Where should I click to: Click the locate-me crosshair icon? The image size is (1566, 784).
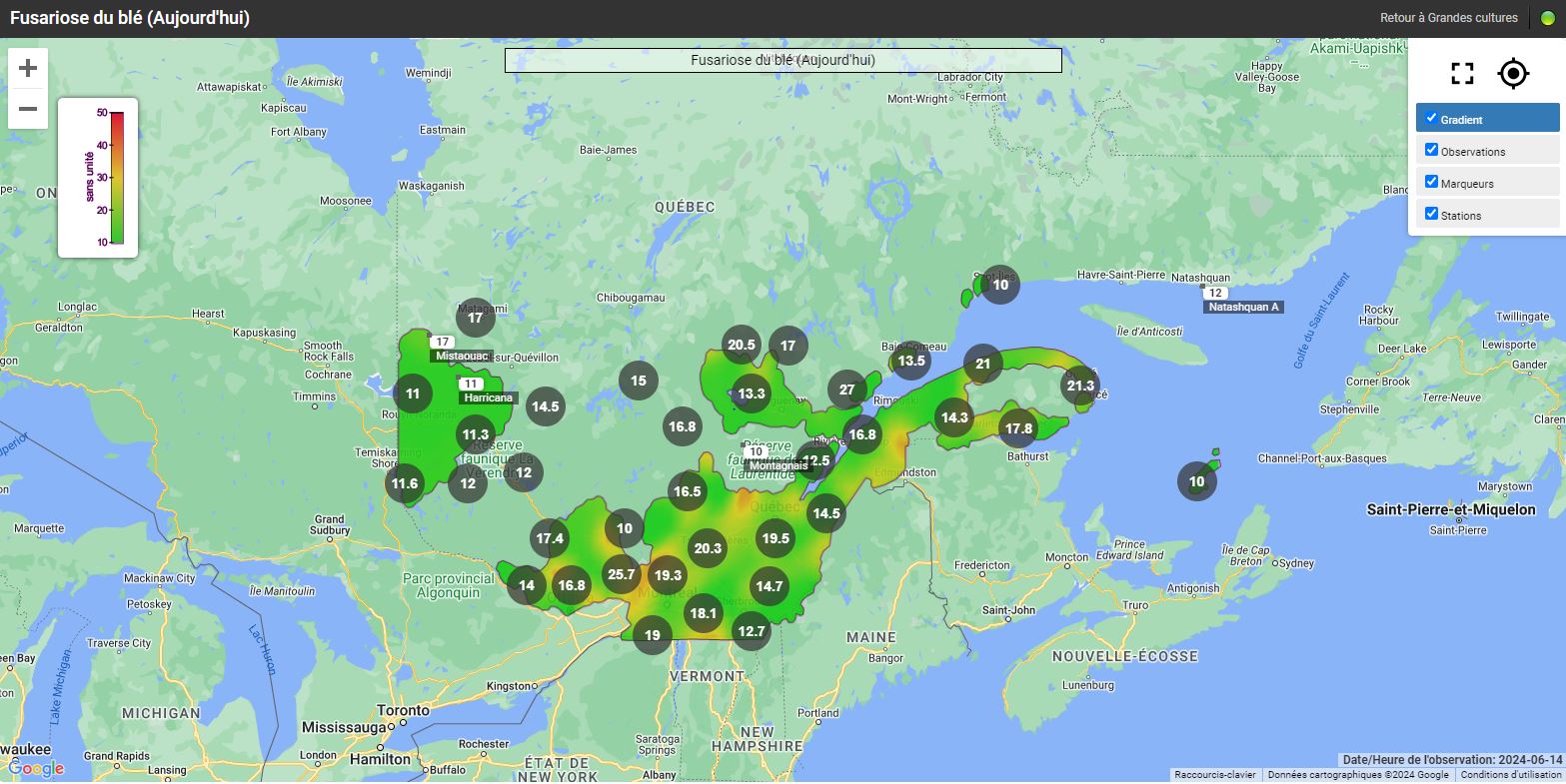(1513, 73)
